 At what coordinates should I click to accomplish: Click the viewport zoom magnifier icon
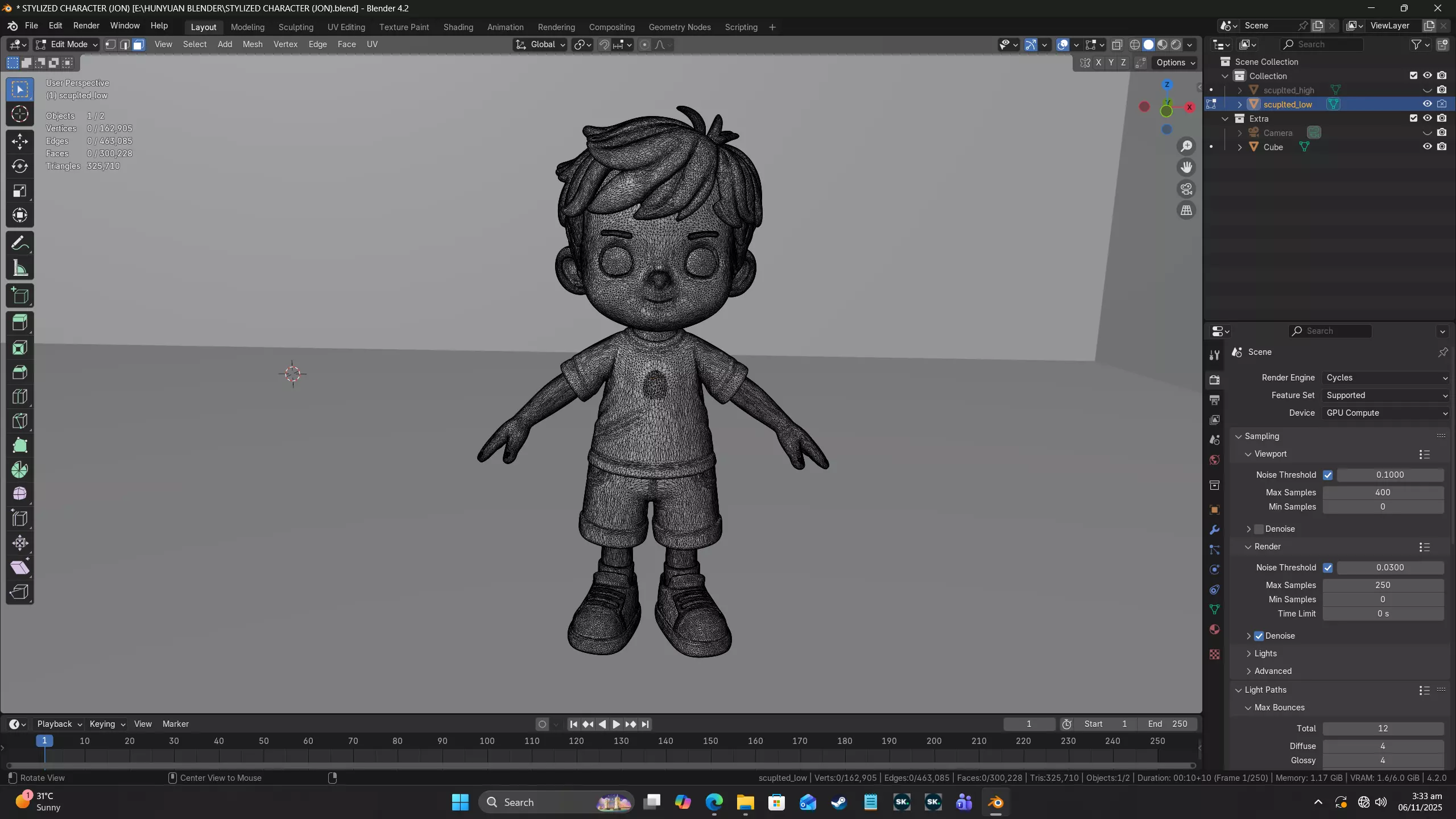coord(1186,146)
